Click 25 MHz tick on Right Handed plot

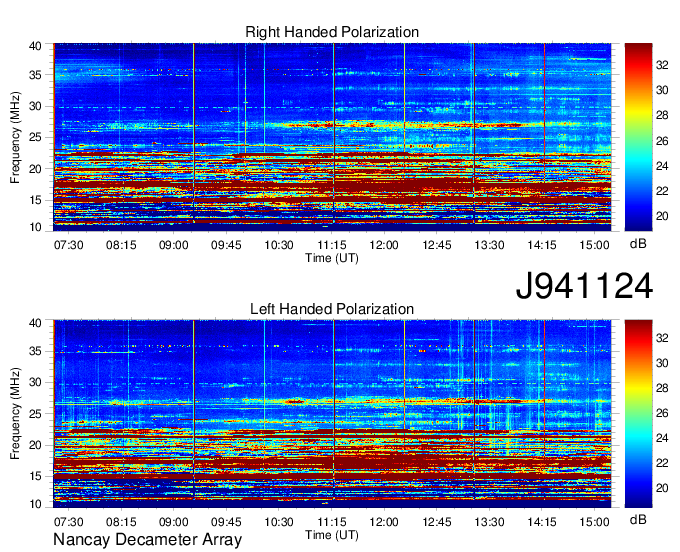(35, 138)
